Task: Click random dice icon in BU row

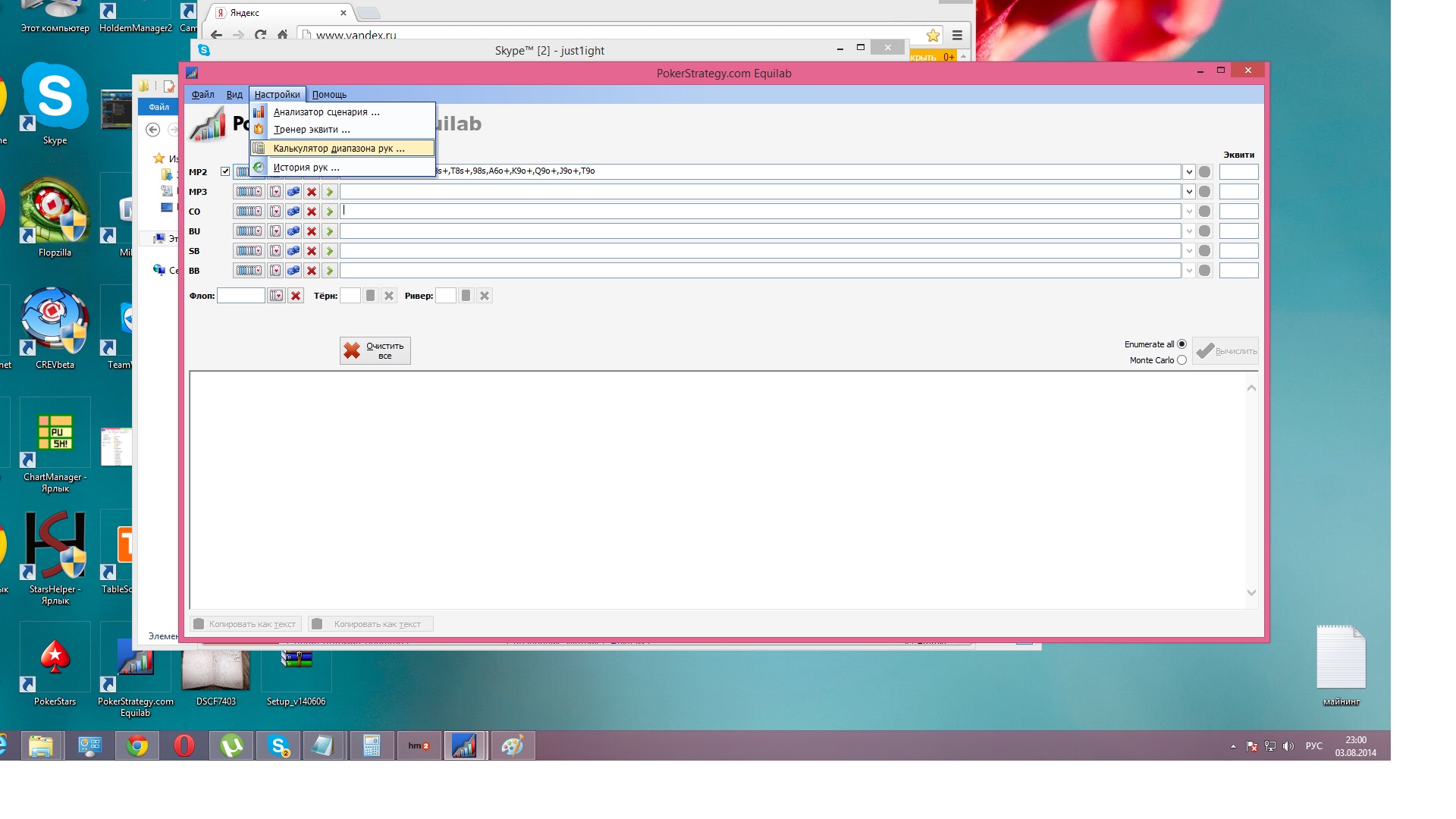Action: coord(293,231)
